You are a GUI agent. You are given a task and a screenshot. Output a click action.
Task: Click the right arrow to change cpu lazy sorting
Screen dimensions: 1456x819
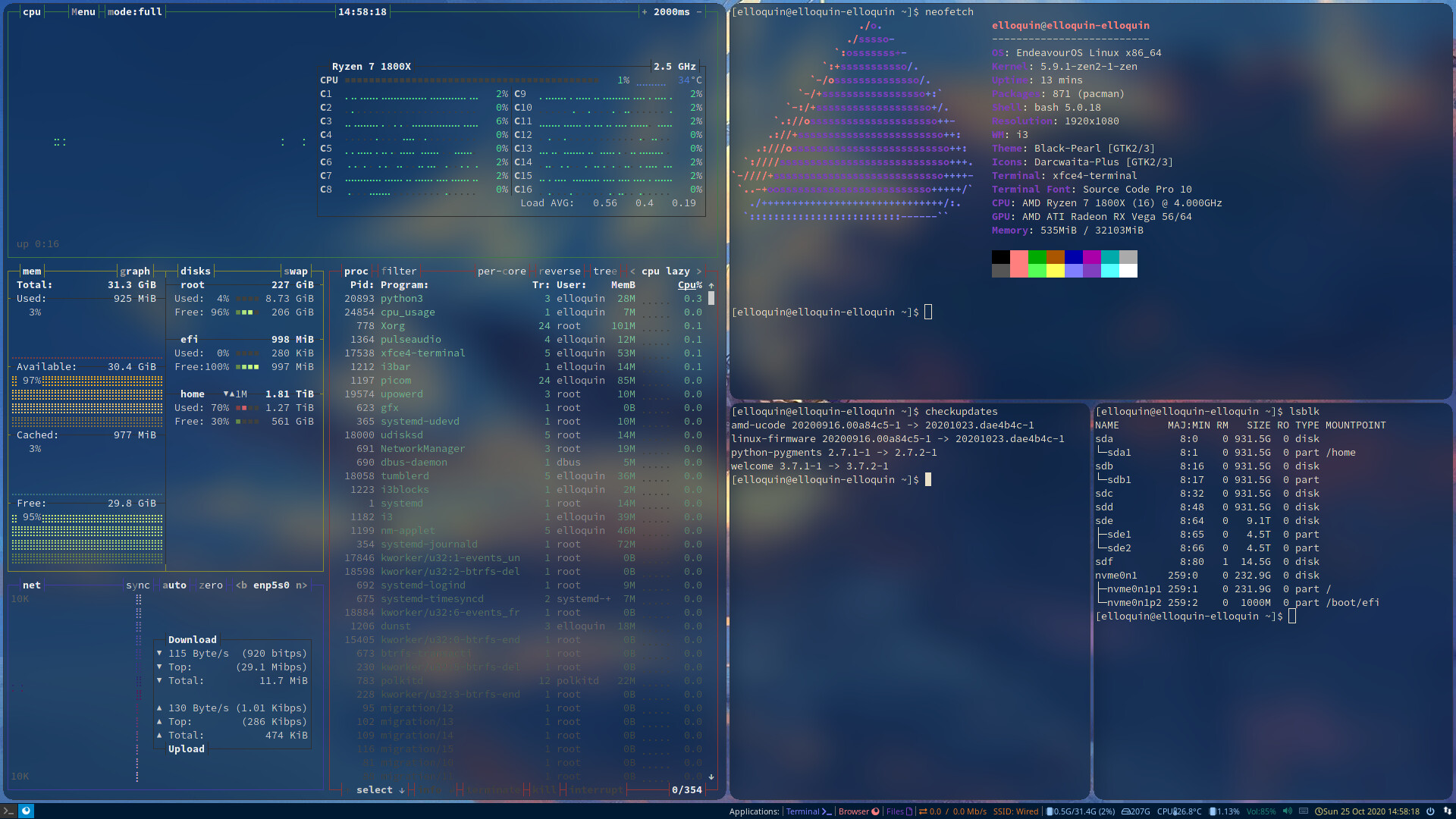point(701,271)
